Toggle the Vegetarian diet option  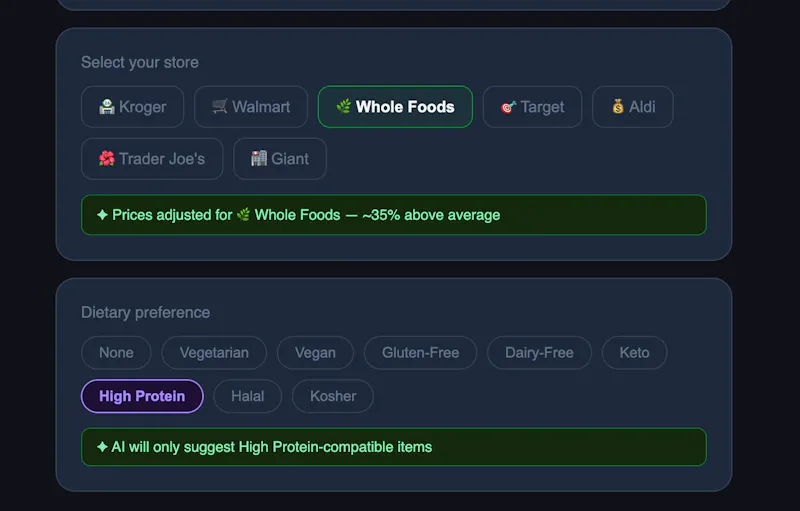click(214, 353)
